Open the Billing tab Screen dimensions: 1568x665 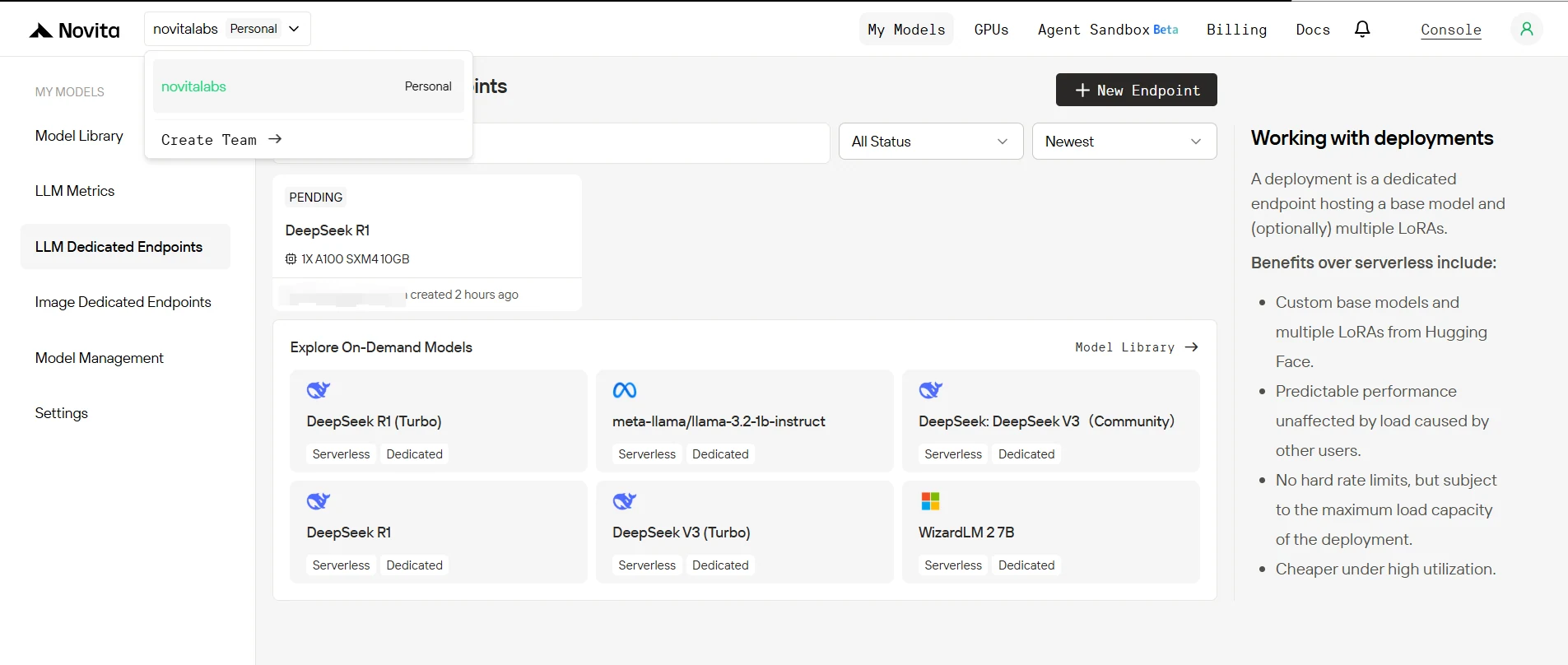[x=1236, y=30]
